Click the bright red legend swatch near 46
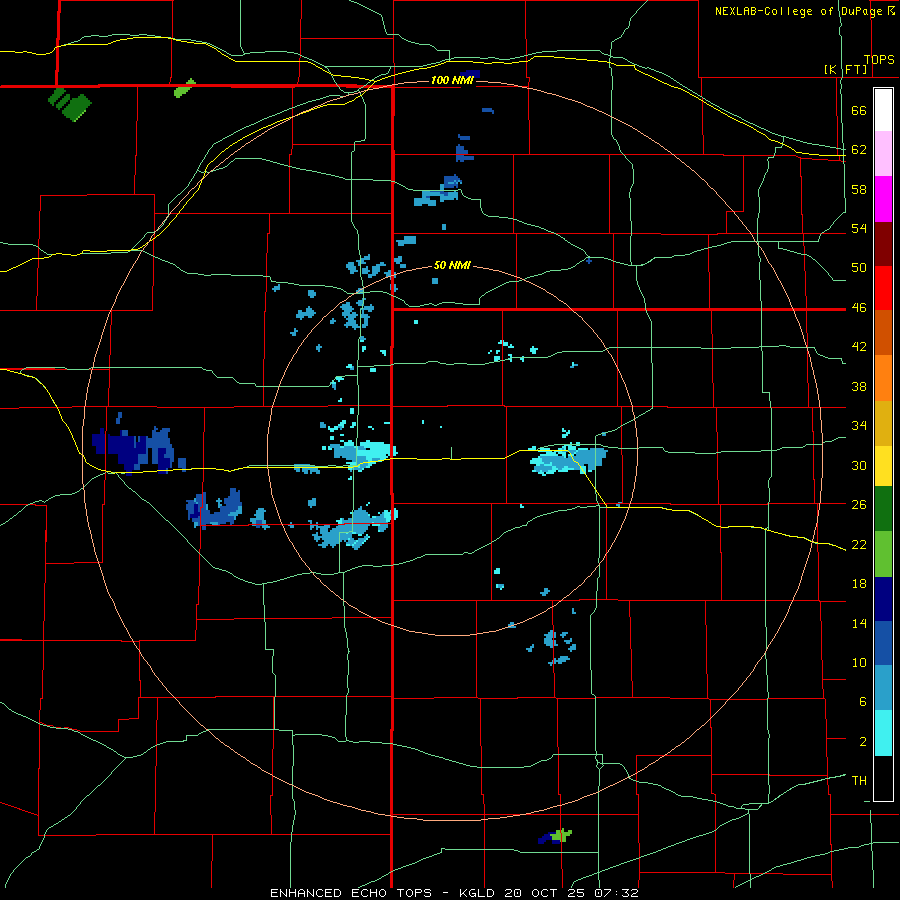Viewport: 900px width, 900px height. click(x=883, y=288)
